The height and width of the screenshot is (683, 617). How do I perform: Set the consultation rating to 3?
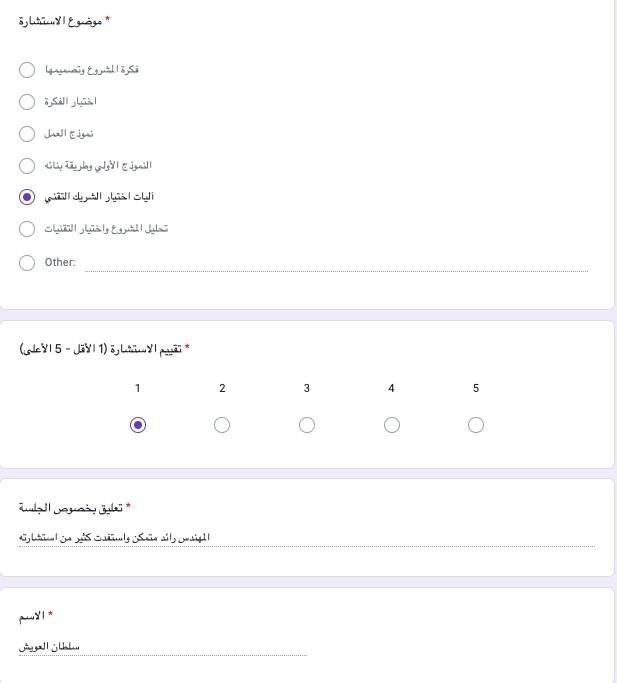[x=307, y=425]
